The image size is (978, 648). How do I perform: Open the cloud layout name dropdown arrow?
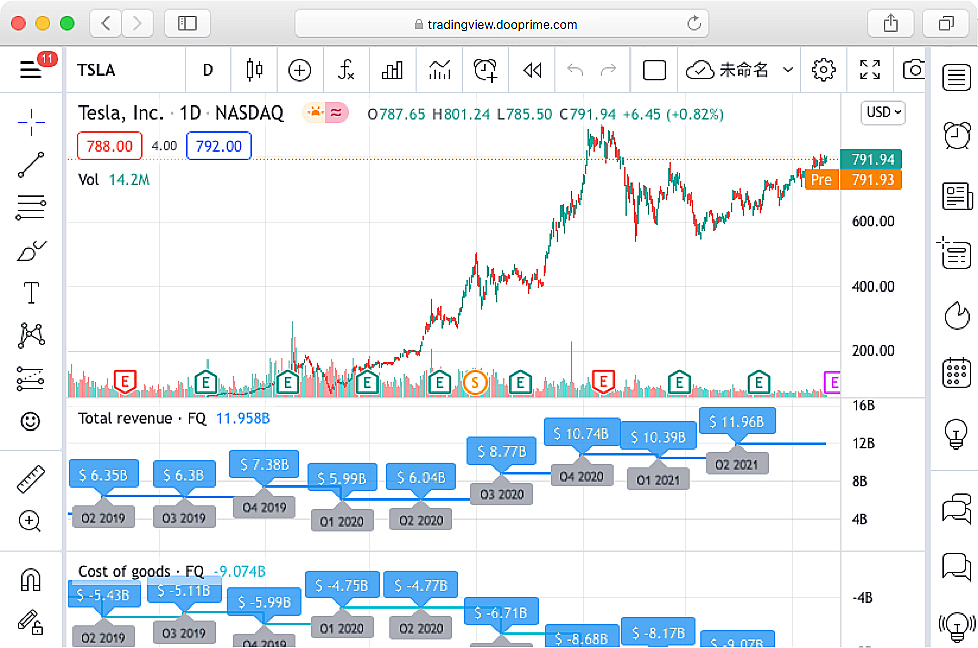click(788, 70)
